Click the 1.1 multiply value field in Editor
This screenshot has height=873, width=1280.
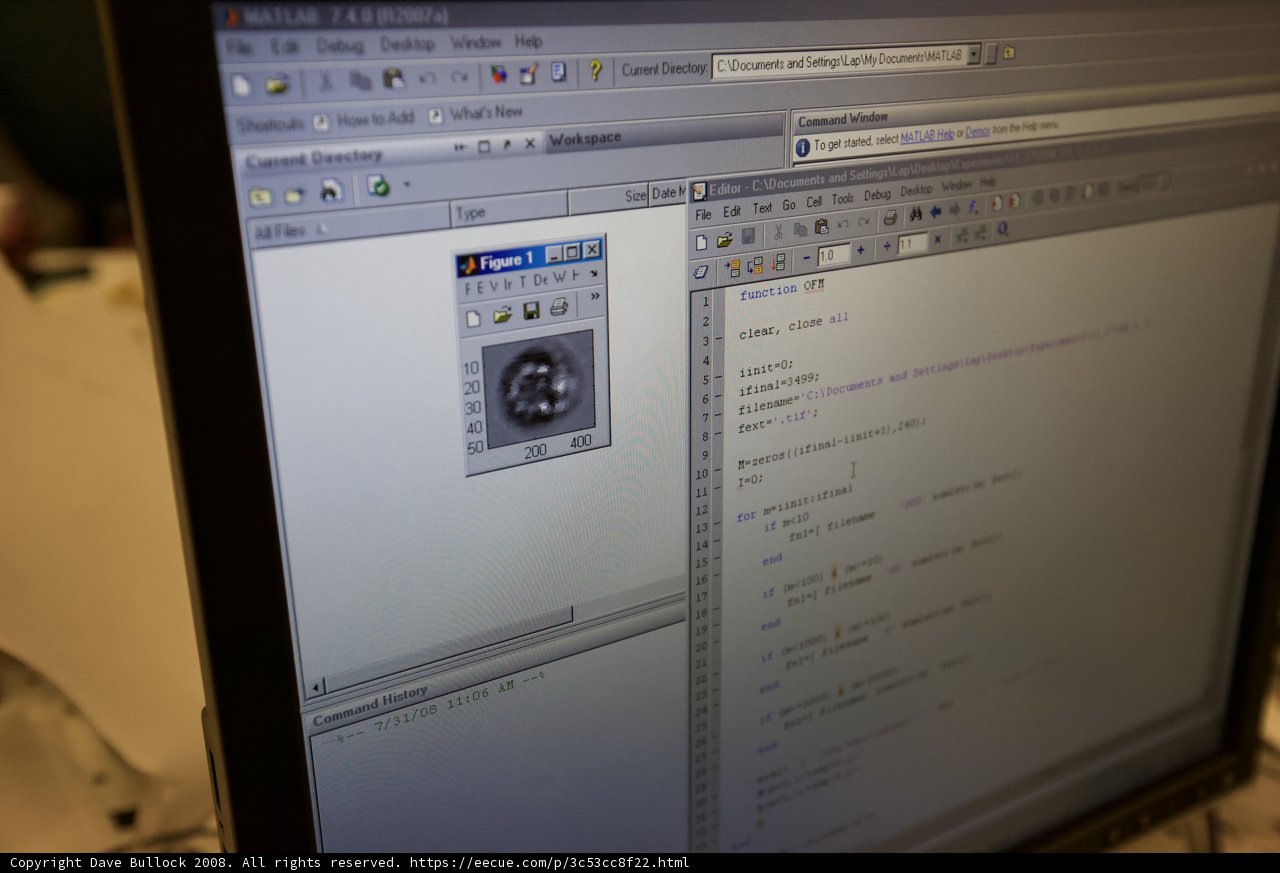[x=912, y=244]
